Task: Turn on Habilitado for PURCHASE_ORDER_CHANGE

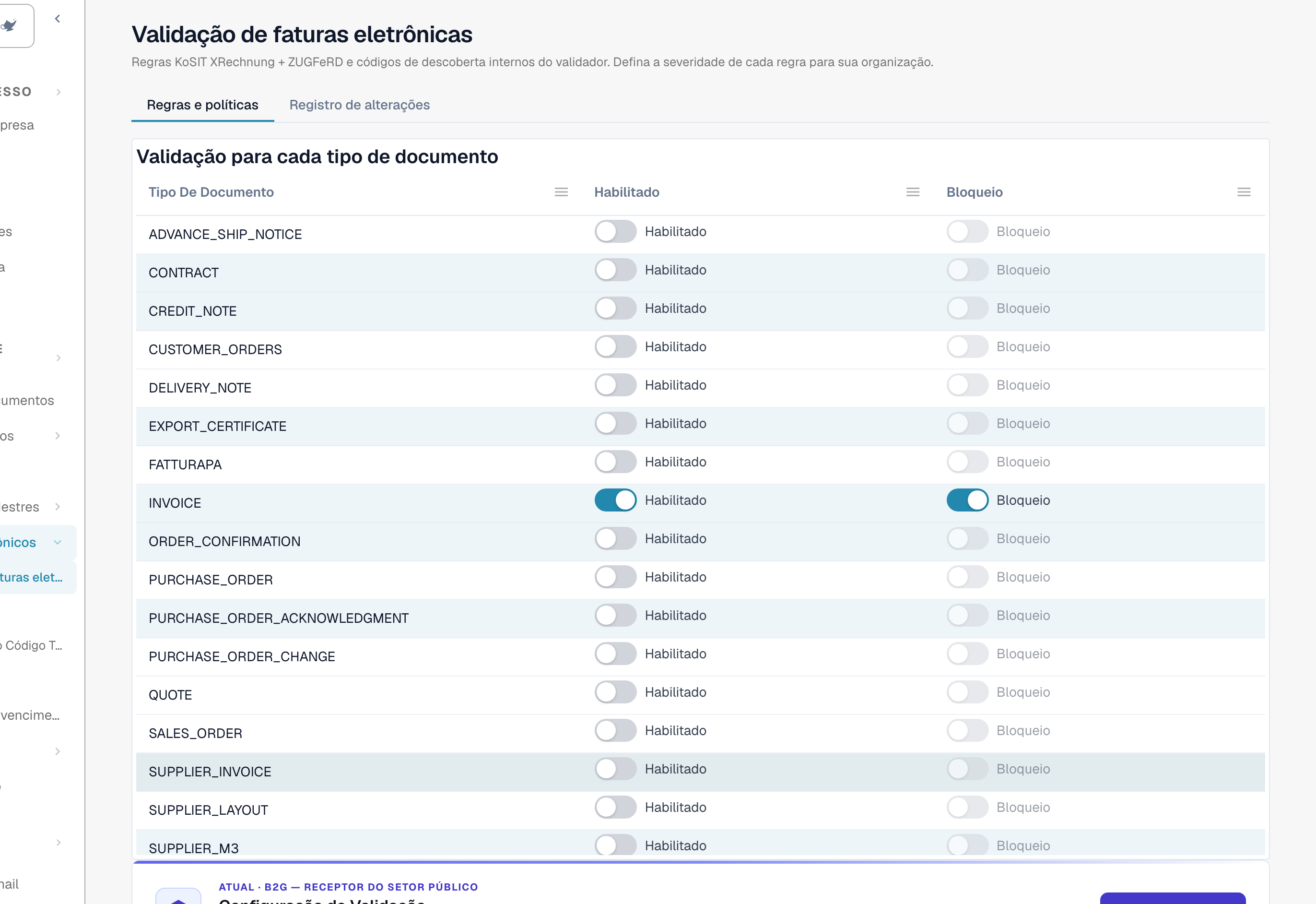Action: point(615,654)
